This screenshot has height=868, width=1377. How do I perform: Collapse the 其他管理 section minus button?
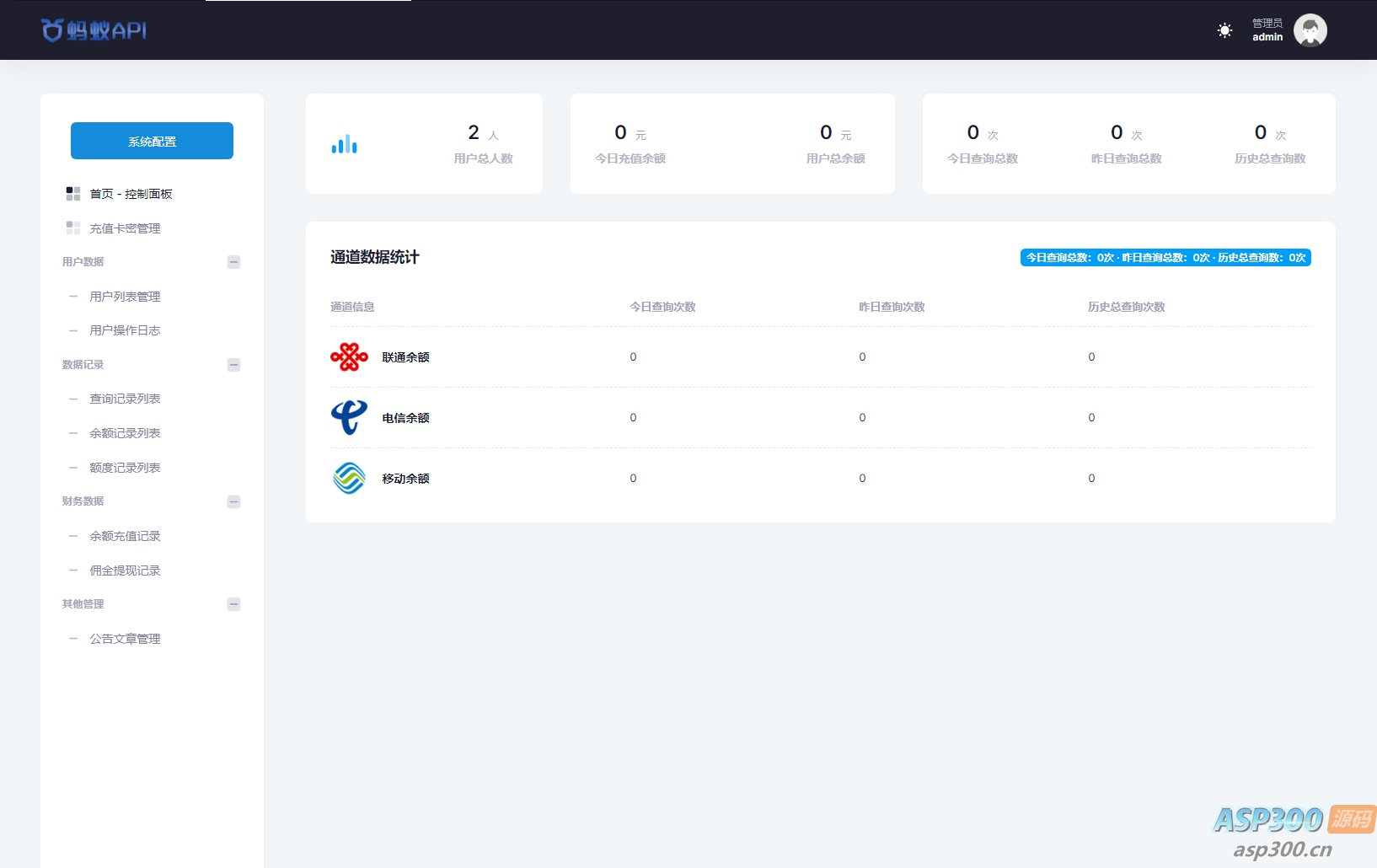[234, 604]
